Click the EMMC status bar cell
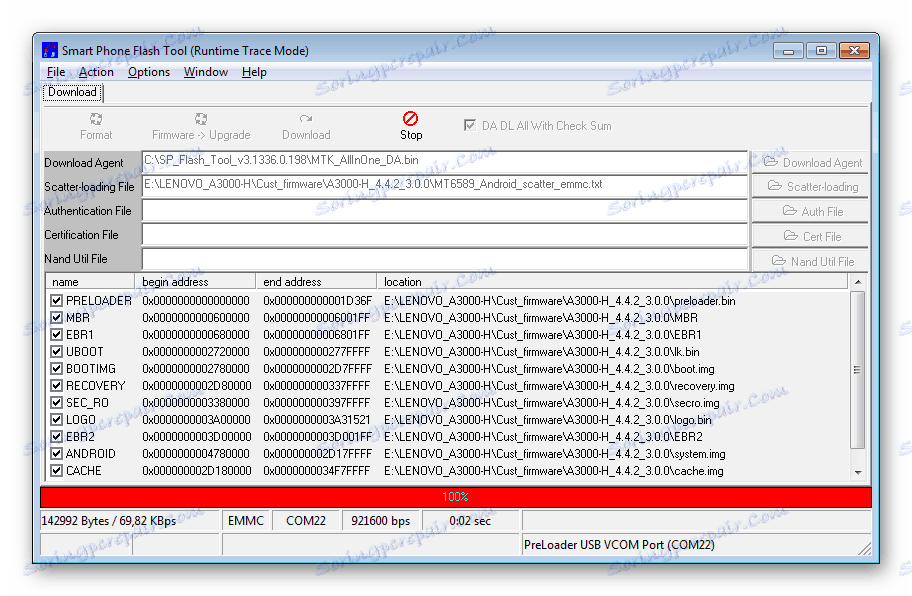The height and width of the screenshot is (596, 912). coord(245,521)
